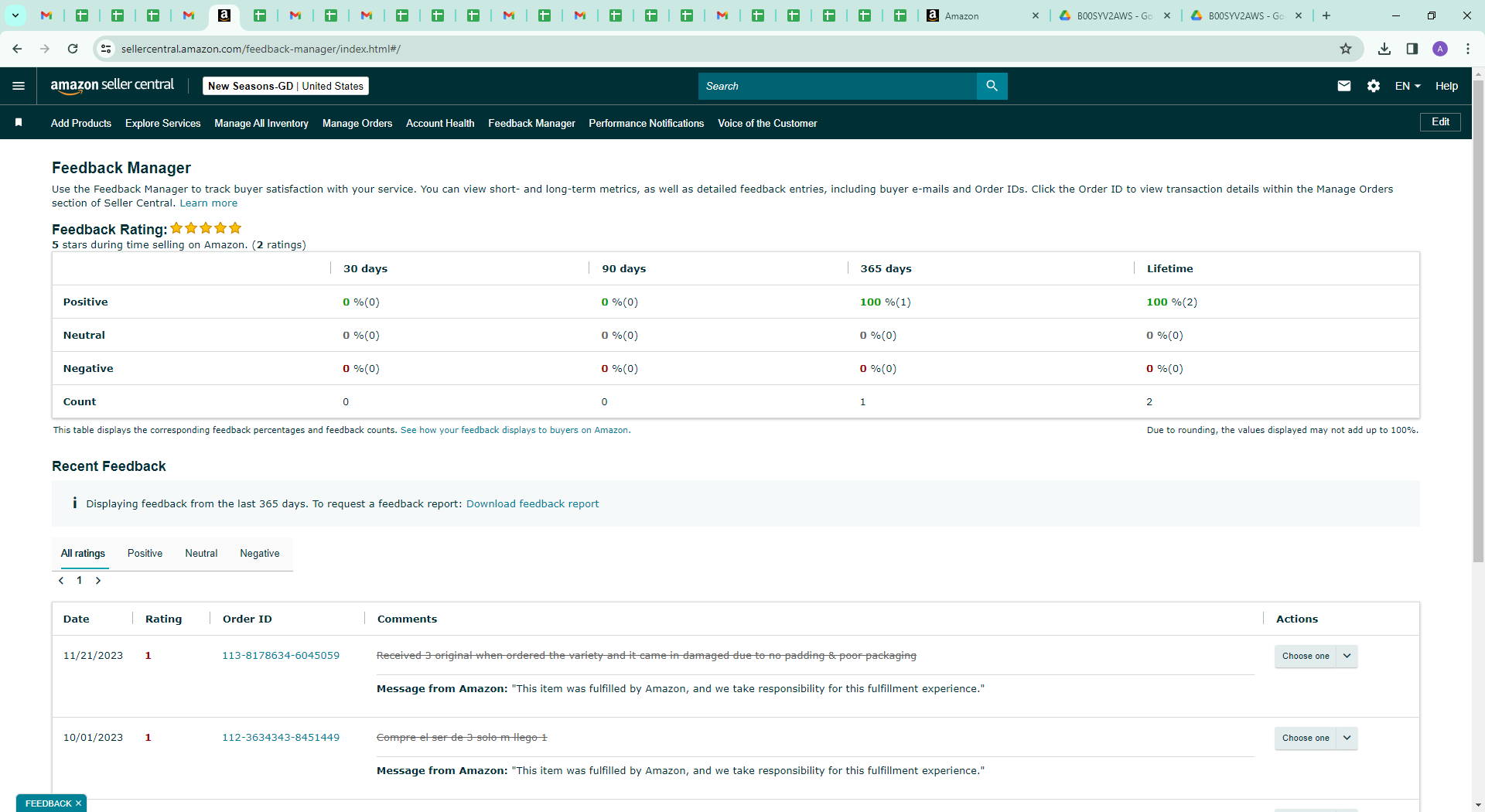Viewport: 1485px width, 812px height.
Task: Open Voice of the Customer
Action: (x=767, y=123)
